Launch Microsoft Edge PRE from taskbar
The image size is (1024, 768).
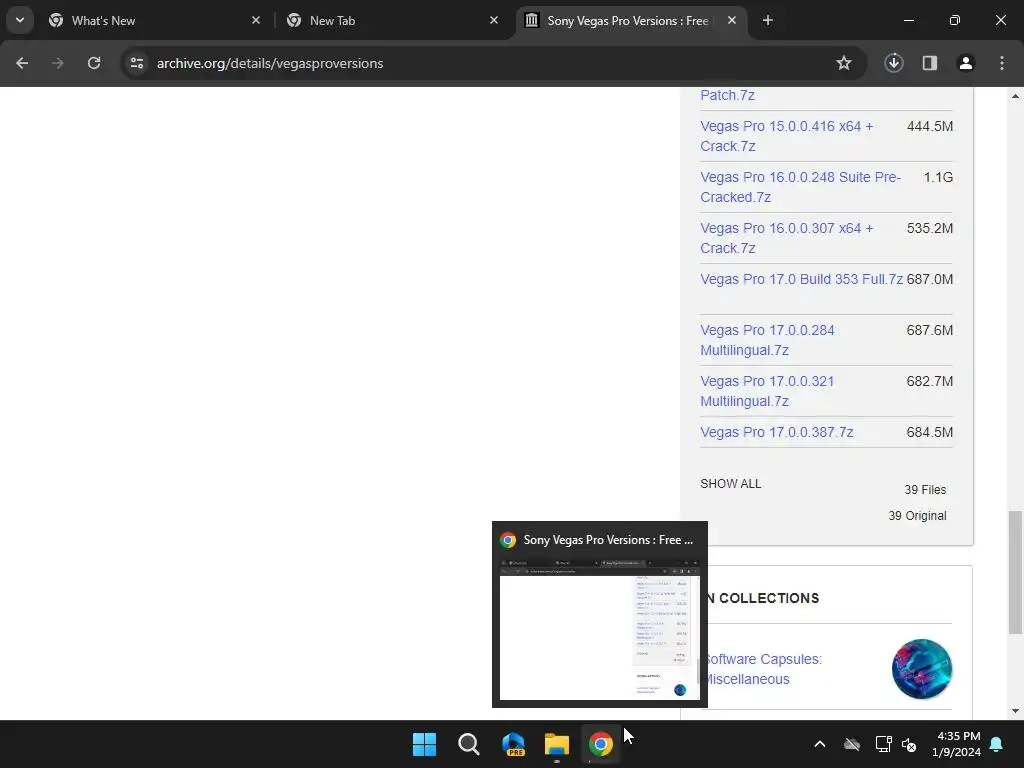513,744
